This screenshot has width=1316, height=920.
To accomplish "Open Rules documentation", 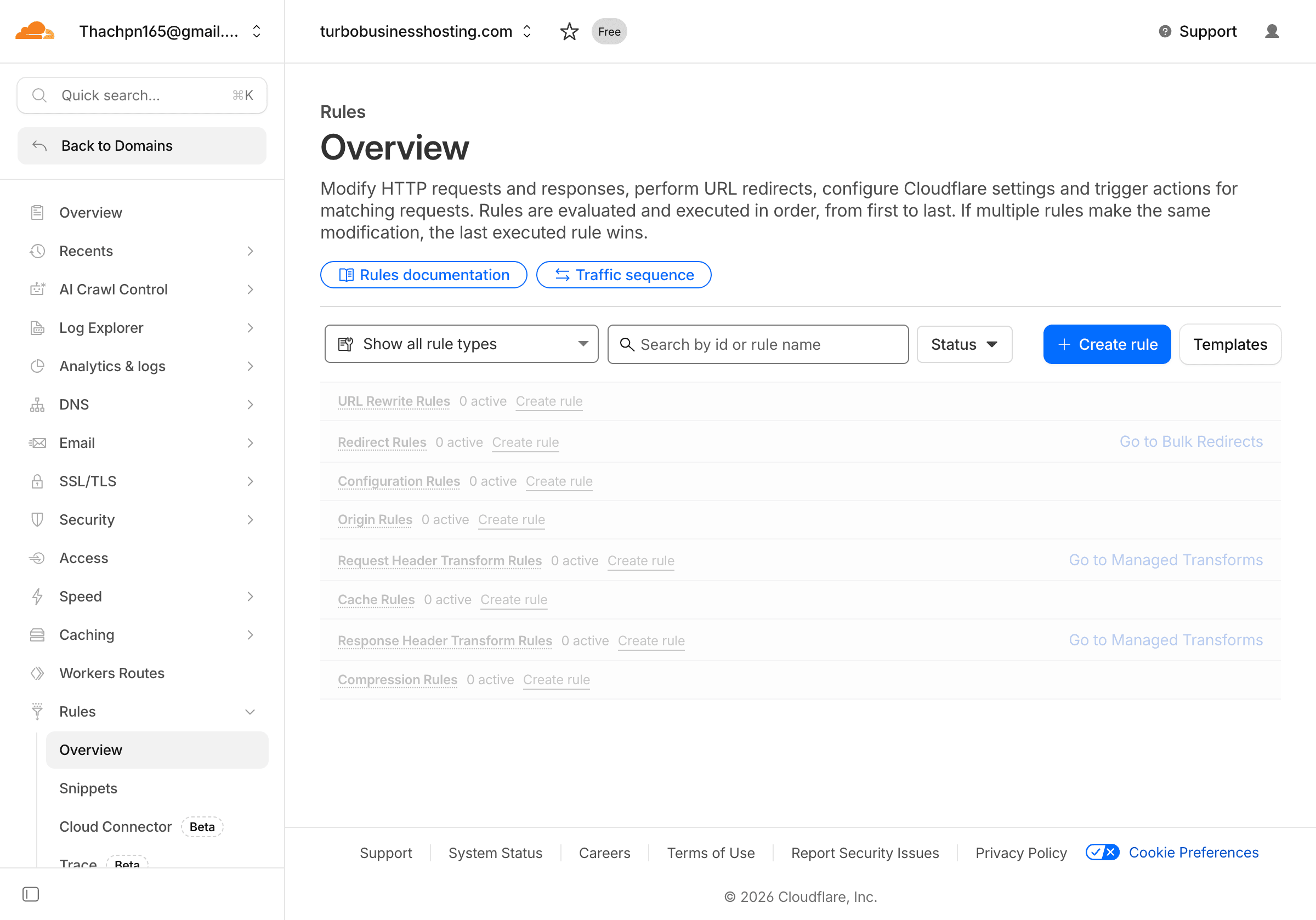I will [423, 275].
